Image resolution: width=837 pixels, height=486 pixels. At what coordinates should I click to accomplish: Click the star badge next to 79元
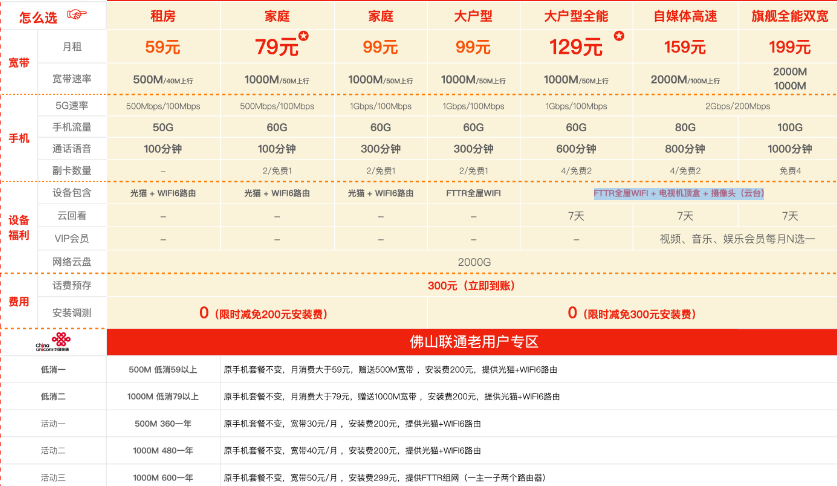[304, 37]
